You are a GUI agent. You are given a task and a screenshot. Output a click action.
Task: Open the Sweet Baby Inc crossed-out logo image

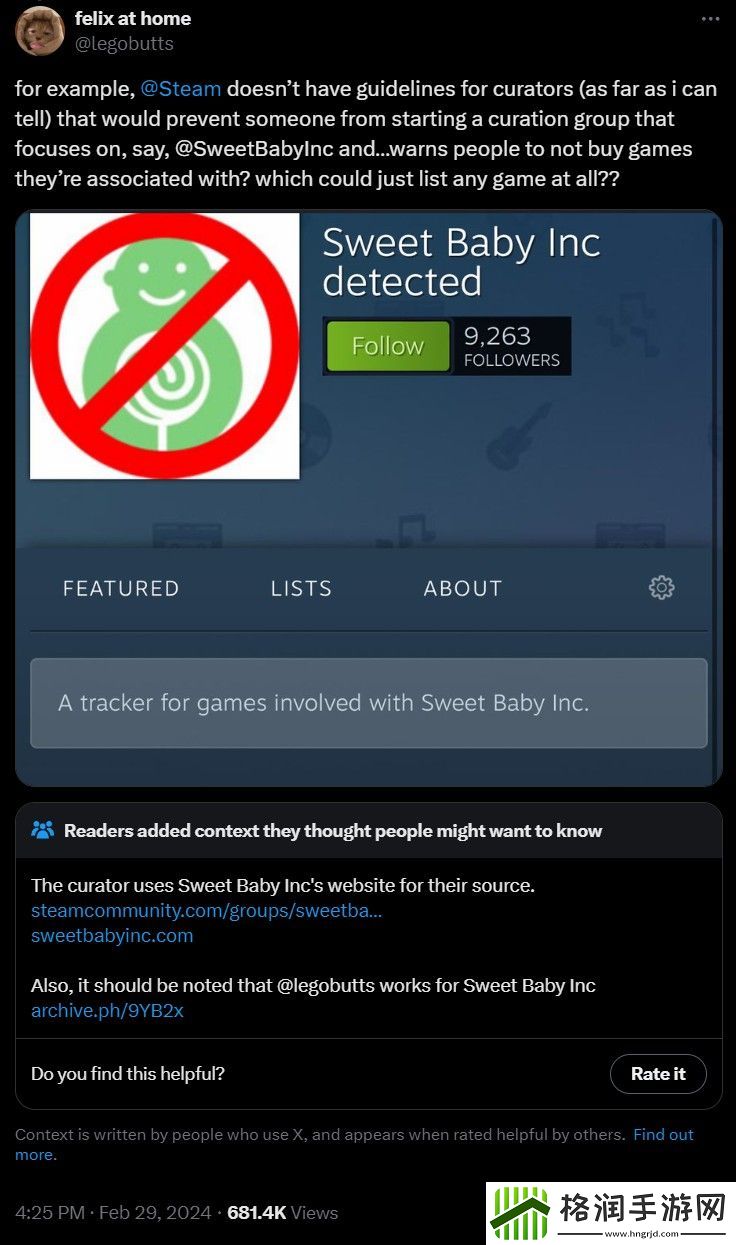165,346
